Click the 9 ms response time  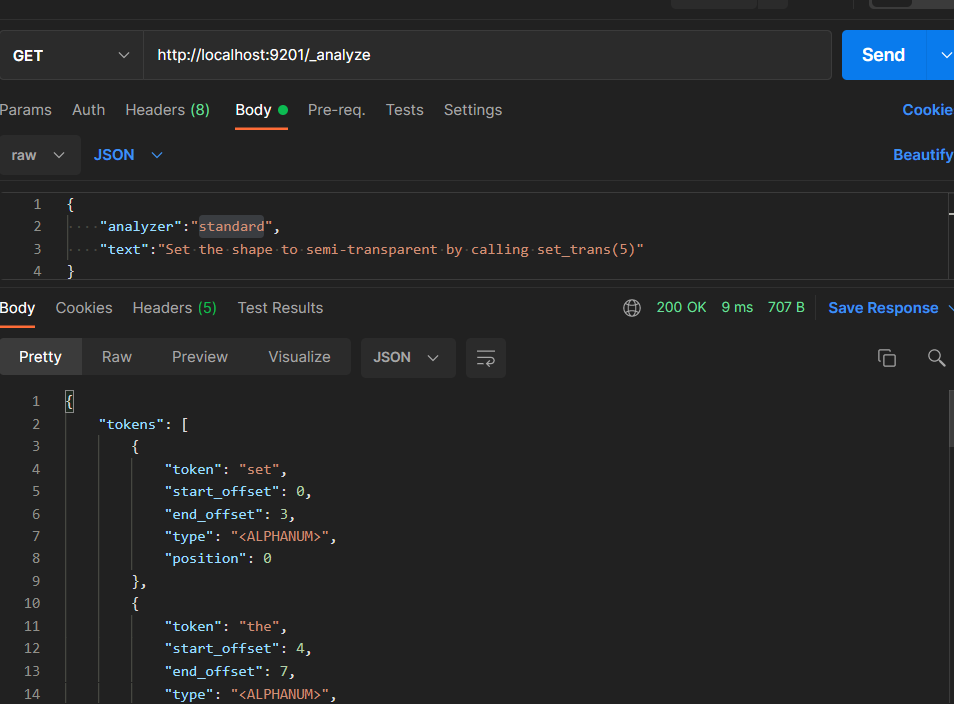pos(737,307)
